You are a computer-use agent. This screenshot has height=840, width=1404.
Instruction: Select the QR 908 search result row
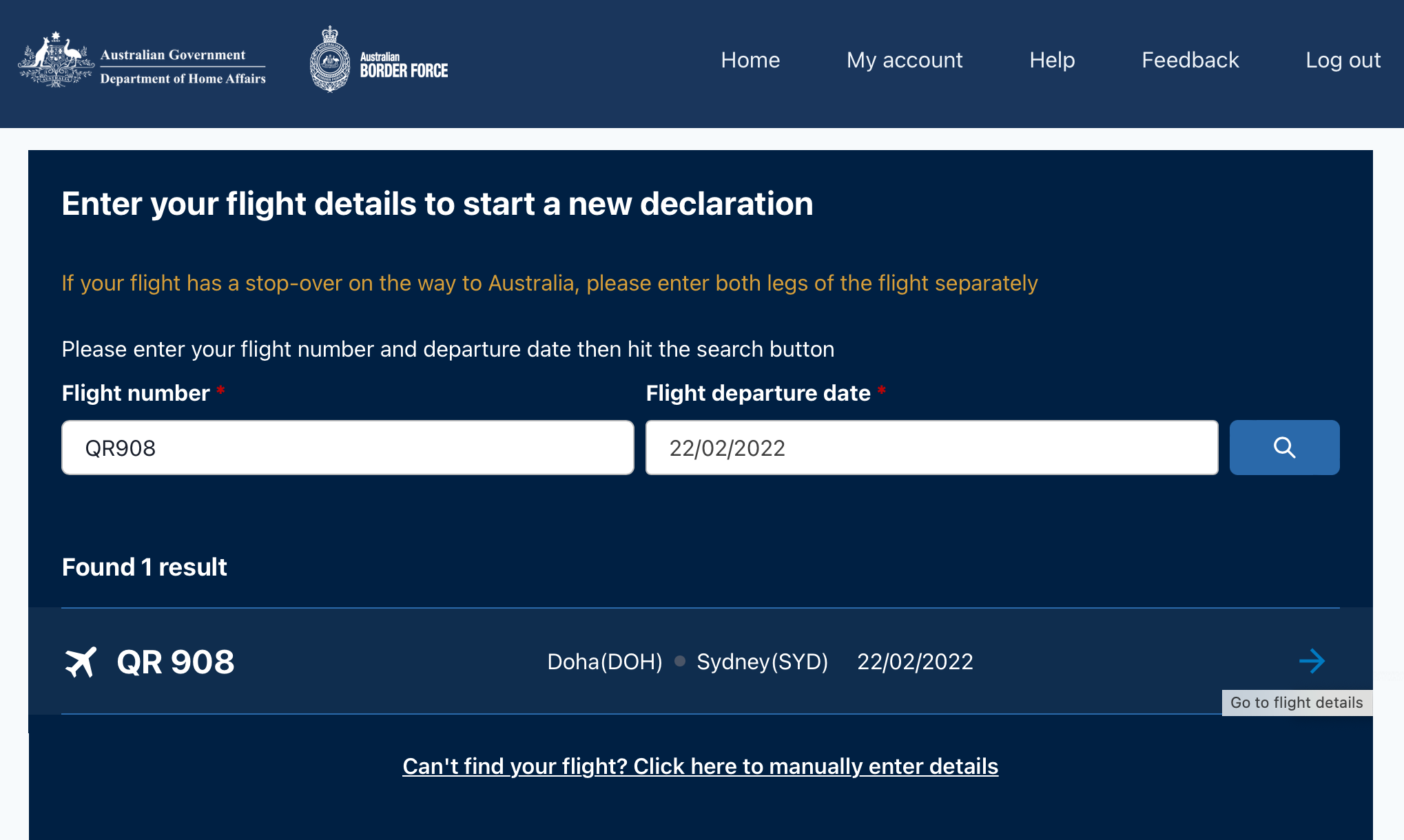click(x=701, y=661)
